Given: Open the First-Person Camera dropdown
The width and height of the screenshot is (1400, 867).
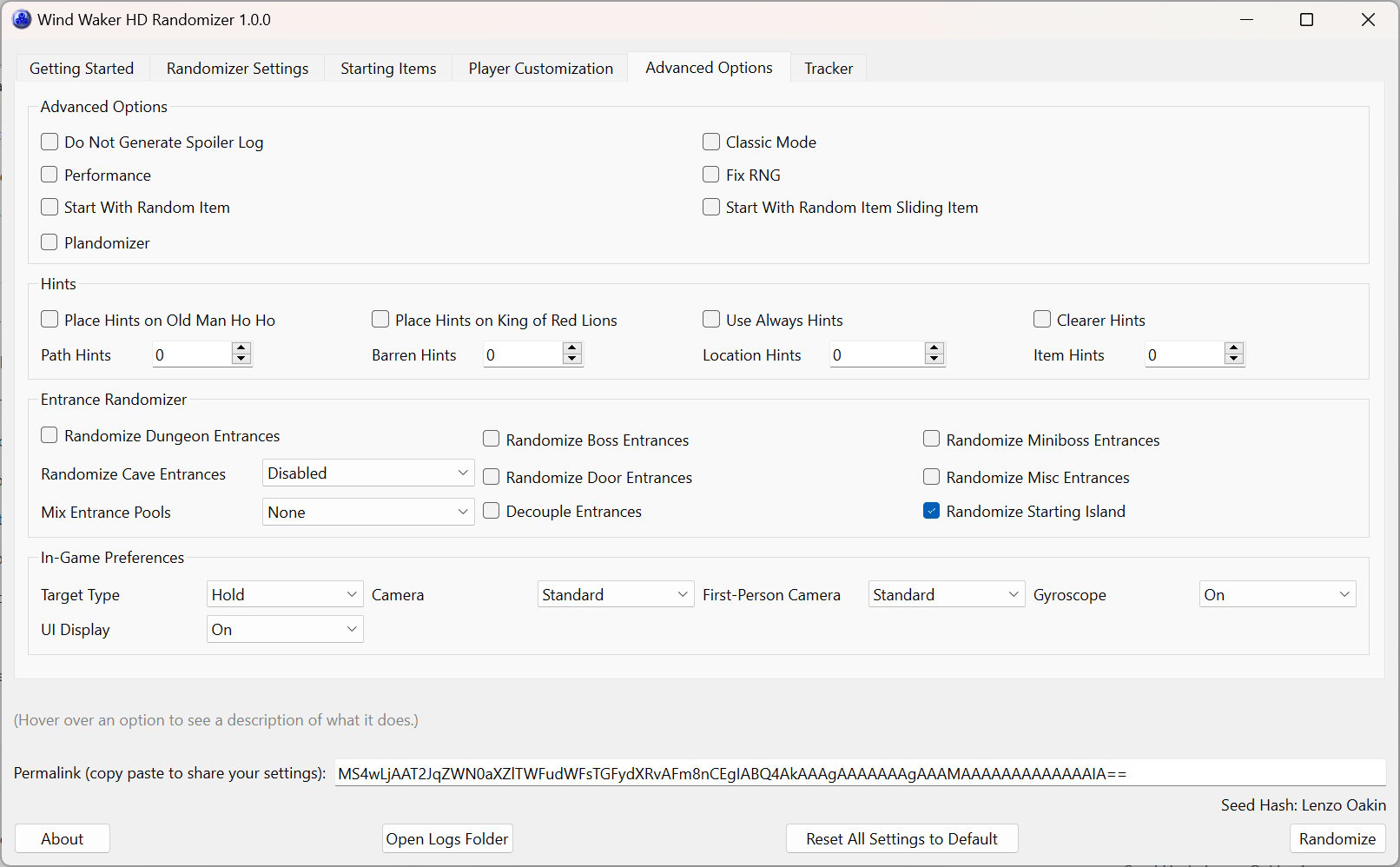Looking at the screenshot, I should pos(947,595).
